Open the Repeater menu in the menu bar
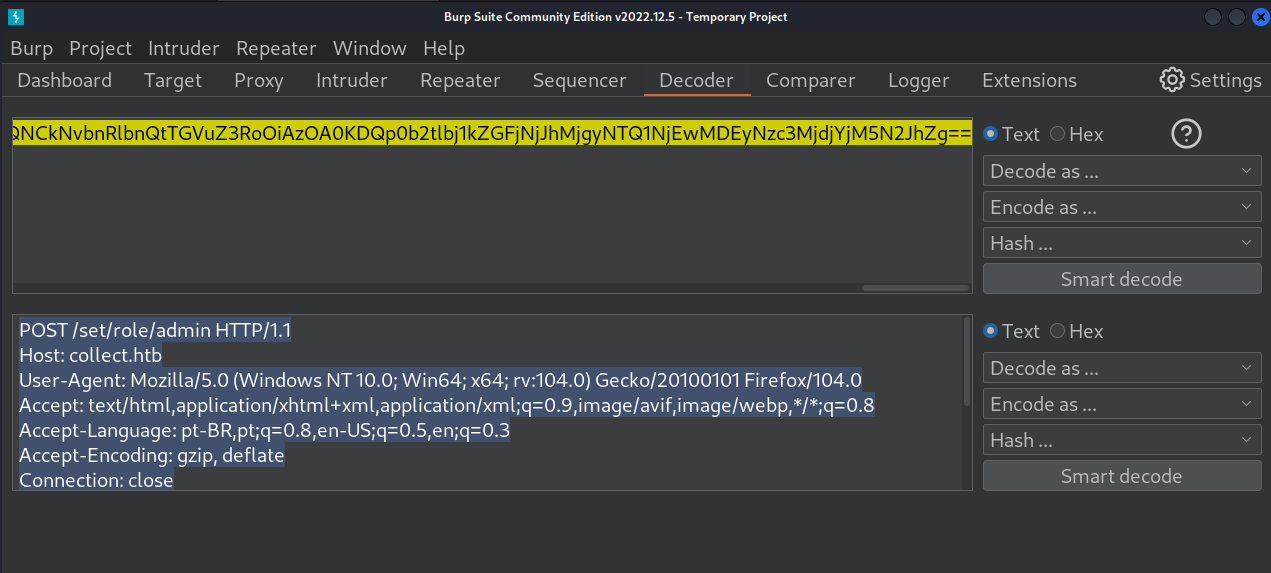 tap(276, 48)
